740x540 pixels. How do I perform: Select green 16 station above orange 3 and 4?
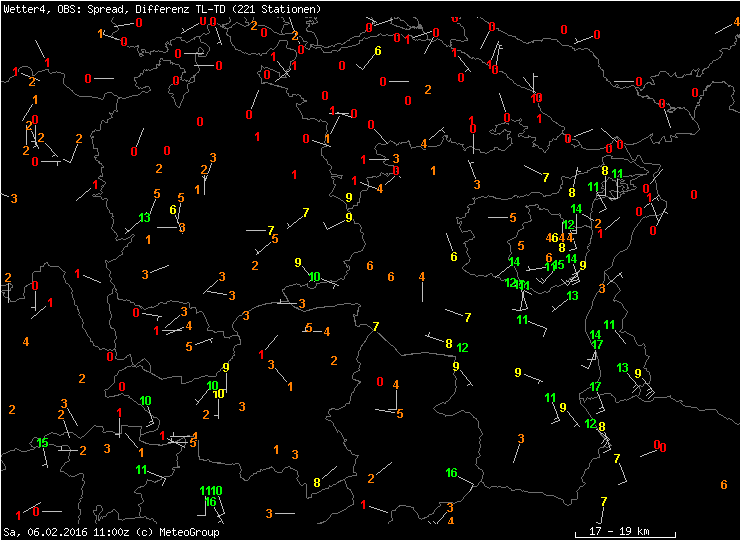coord(451,473)
